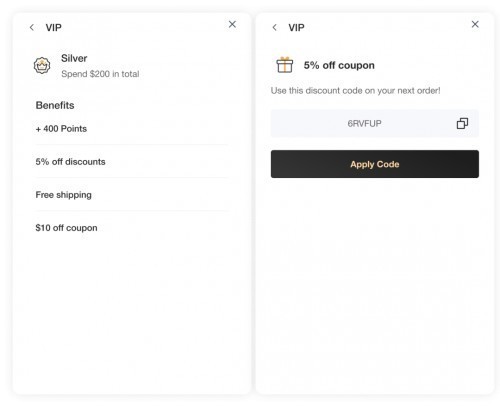Go back from the coupon panel
The width and height of the screenshot is (500, 407).
(x=274, y=27)
